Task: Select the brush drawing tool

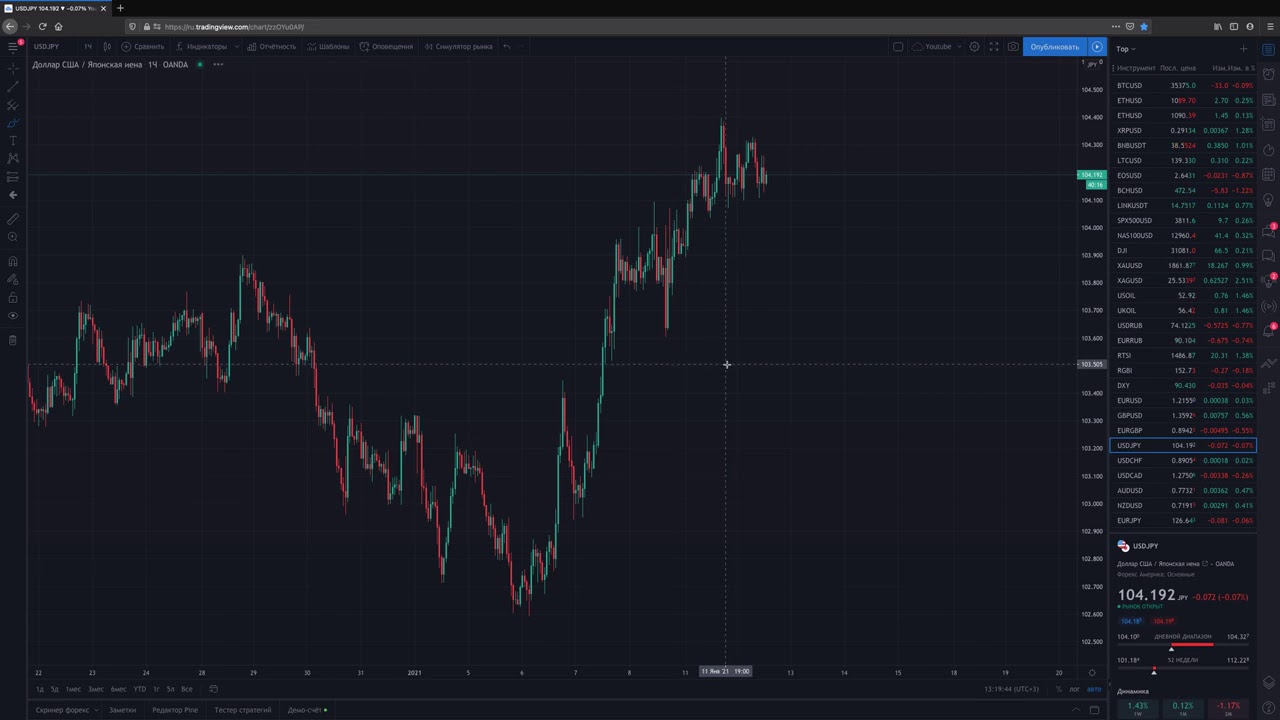Action: click(13, 123)
